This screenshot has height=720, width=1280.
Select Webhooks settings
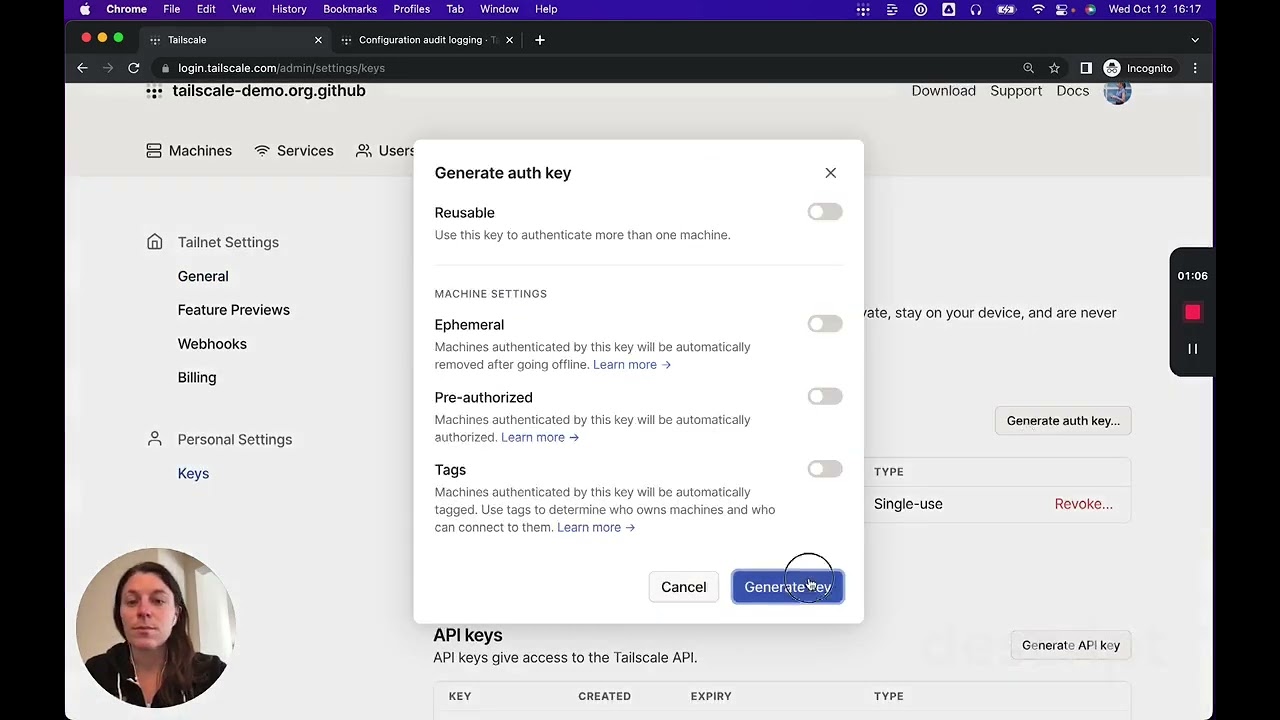pyautogui.click(x=212, y=344)
